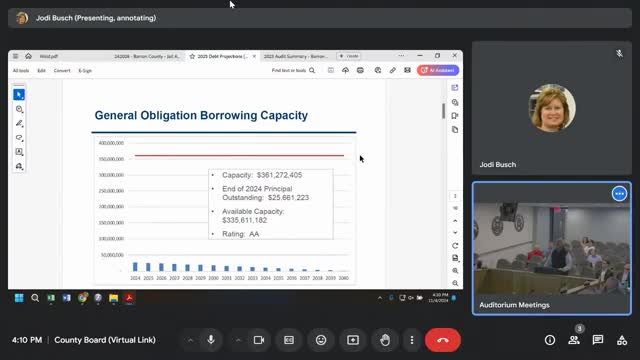Toggle the camera on or off
The width and height of the screenshot is (640, 360).
[x=259, y=340]
